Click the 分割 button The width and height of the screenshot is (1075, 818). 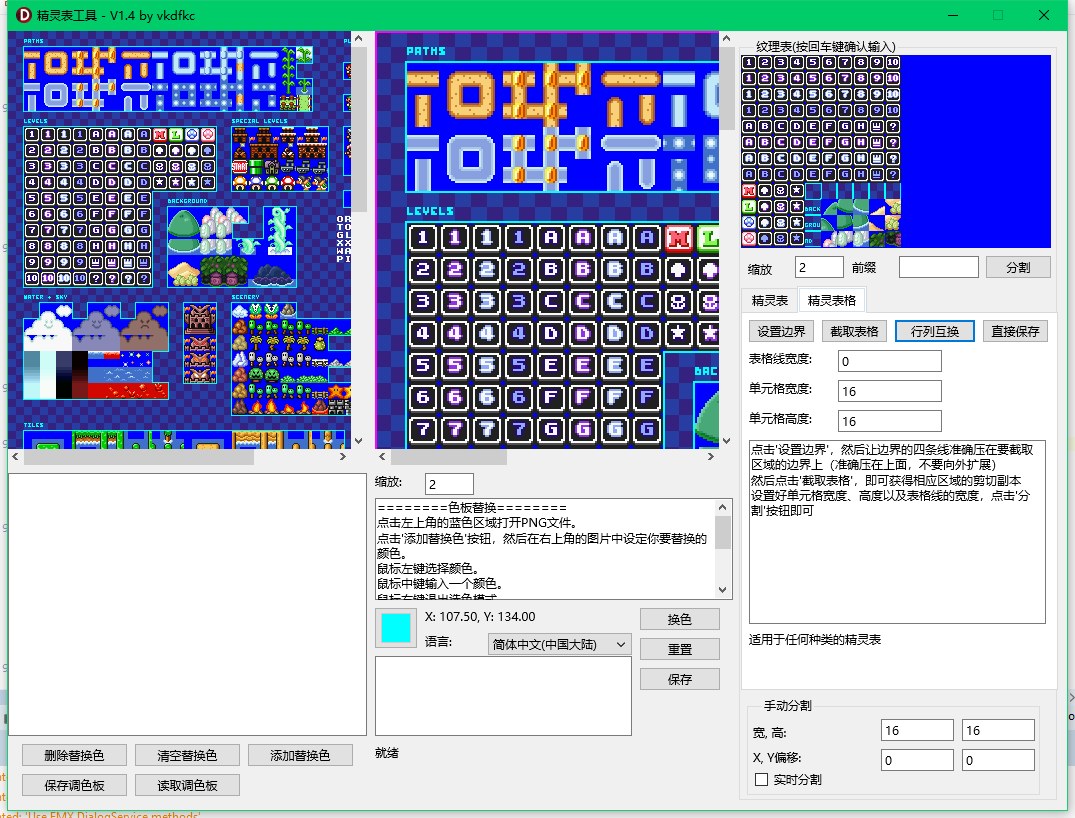click(x=1018, y=267)
